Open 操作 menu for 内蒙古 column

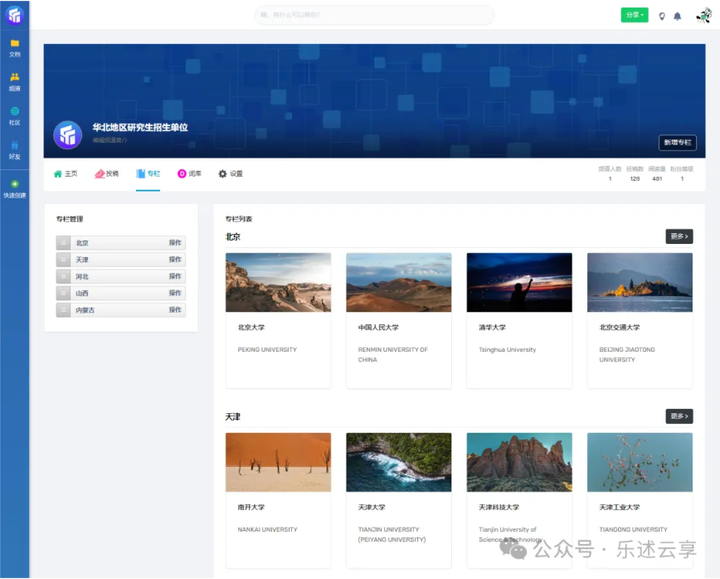tap(175, 310)
